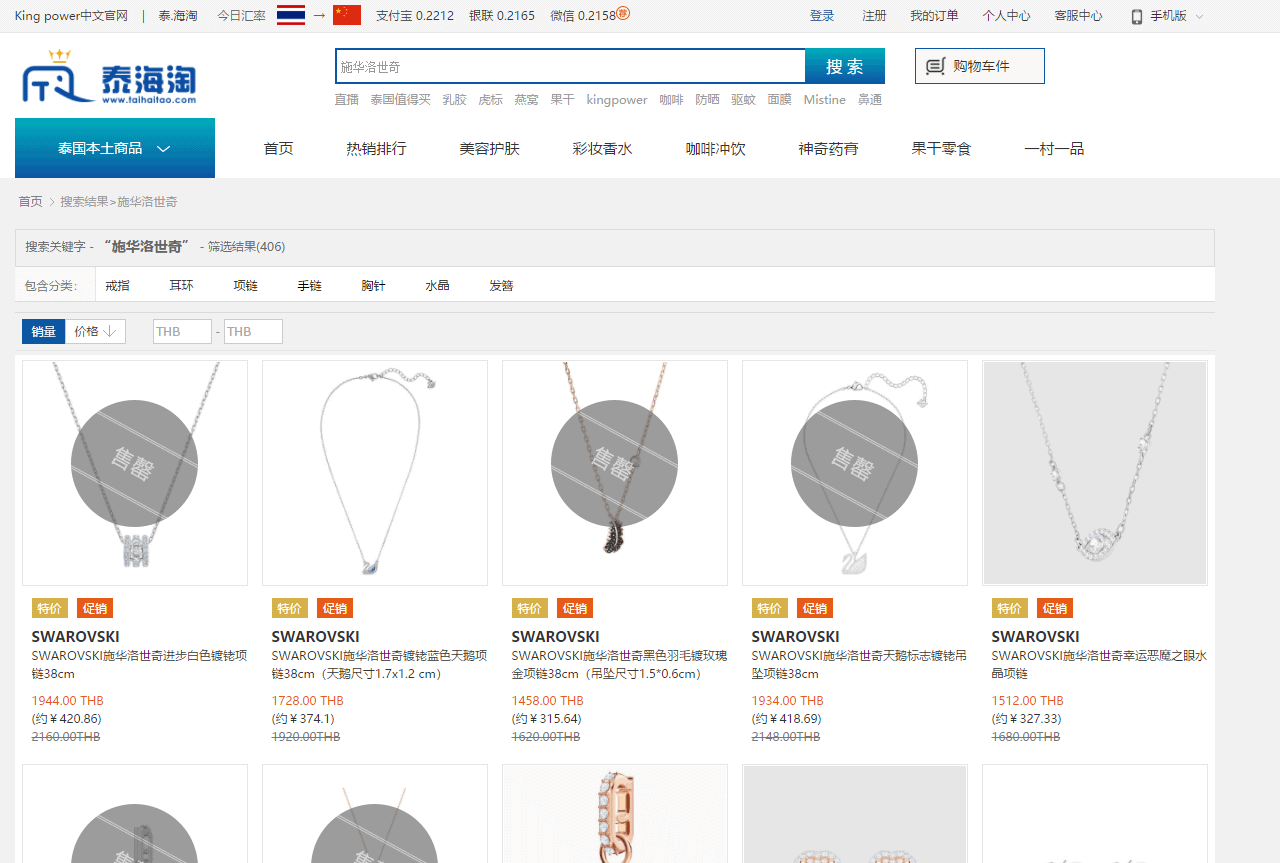This screenshot has width=1280, height=863.
Task: Click King power中文官网 link
Action: pyautogui.click(x=71, y=16)
